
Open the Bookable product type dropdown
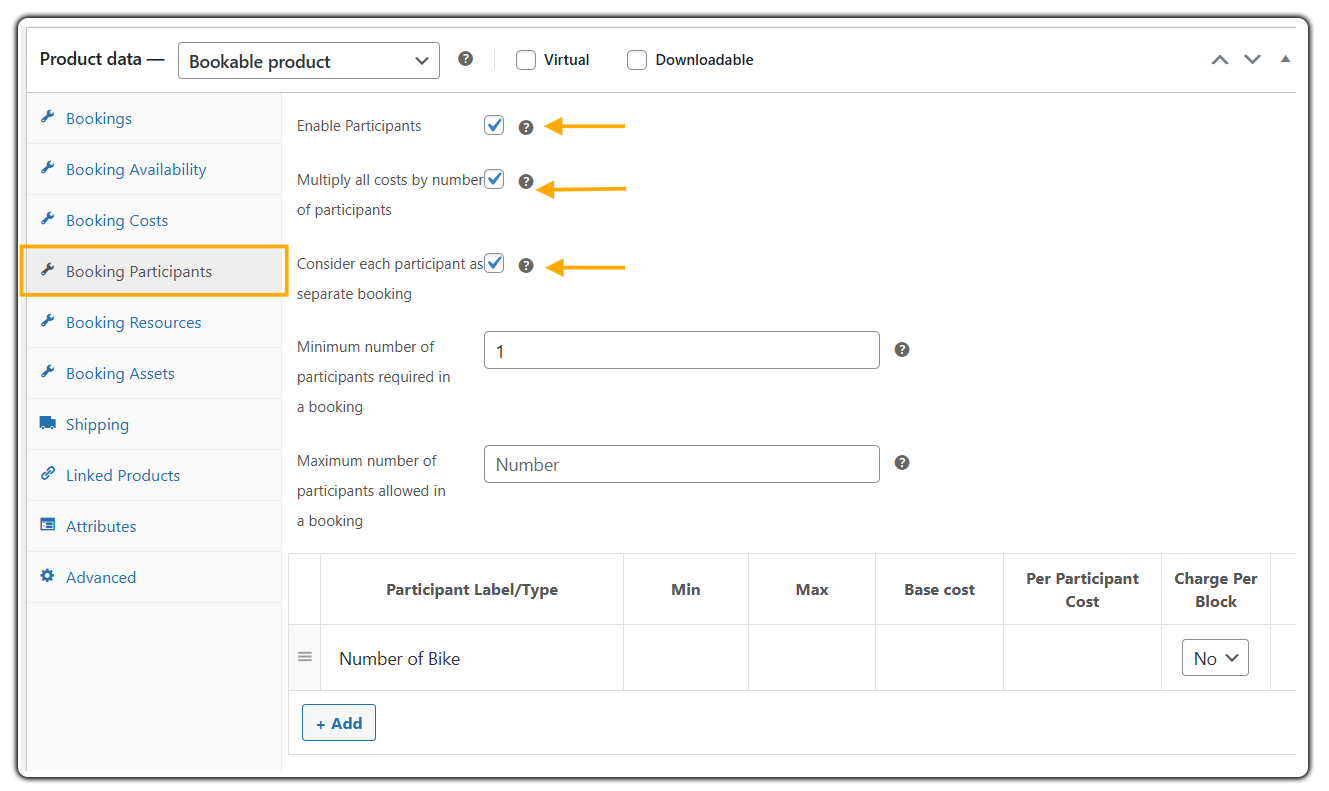point(309,61)
